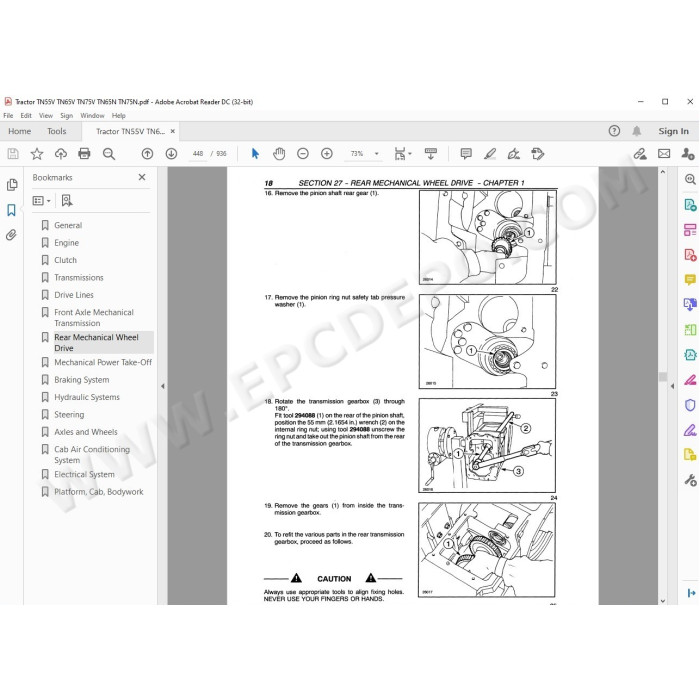Viewport: 700px width, 700px height.
Task: Open the Transmissions bookmark
Action: pyautogui.click(x=79, y=278)
